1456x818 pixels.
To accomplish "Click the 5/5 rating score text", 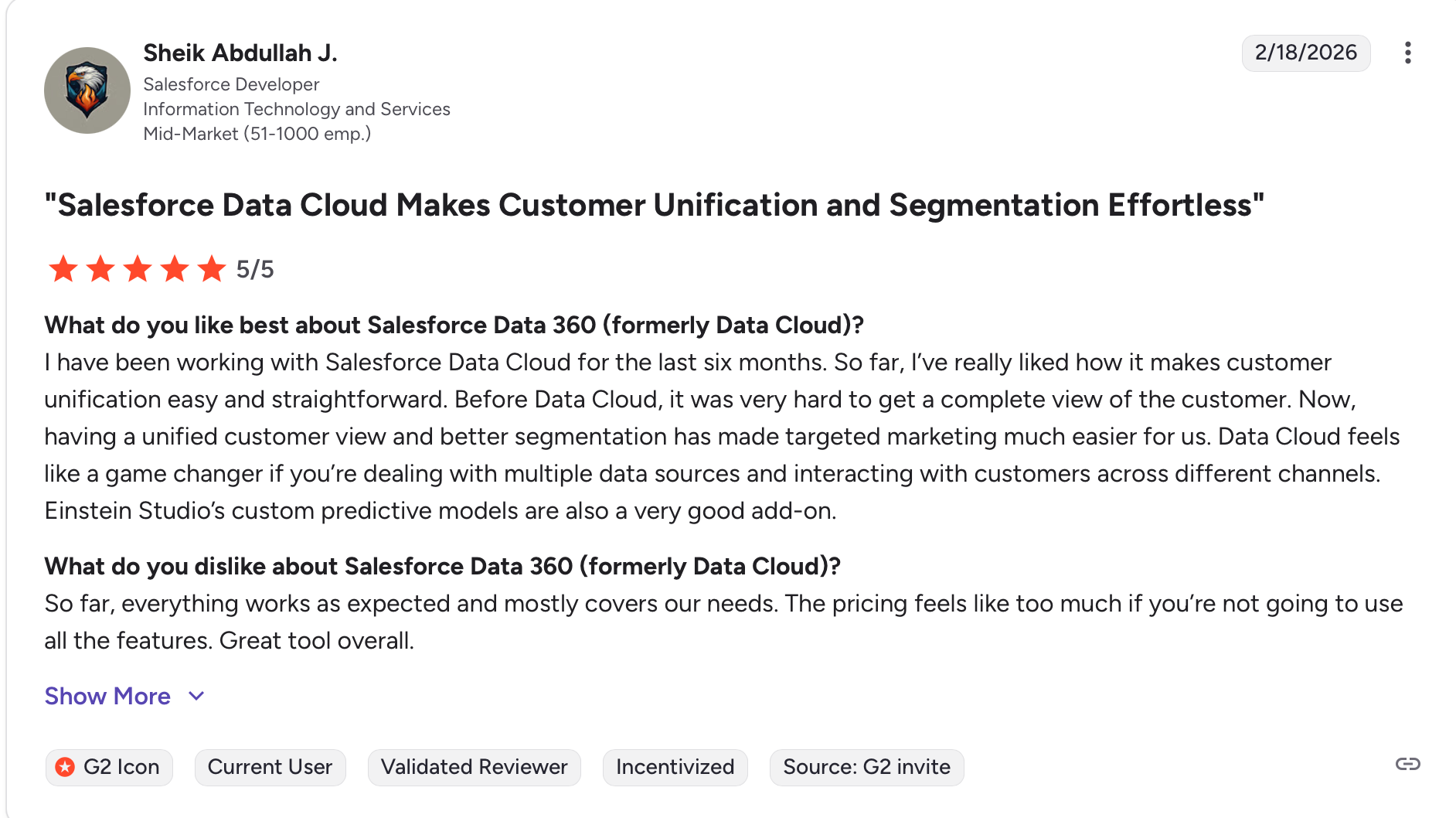I will pos(255,269).
